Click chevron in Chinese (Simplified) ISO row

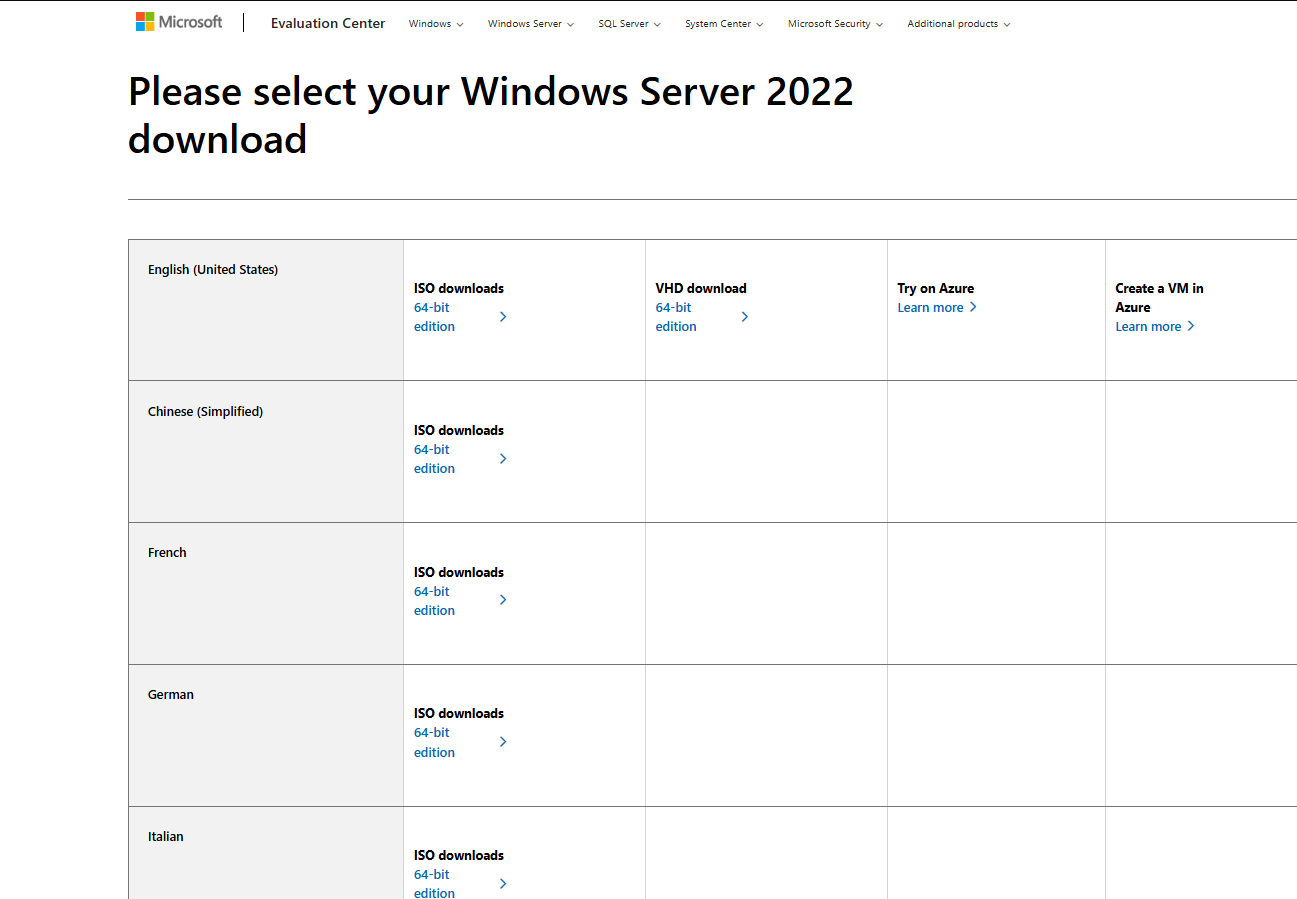pyautogui.click(x=503, y=459)
